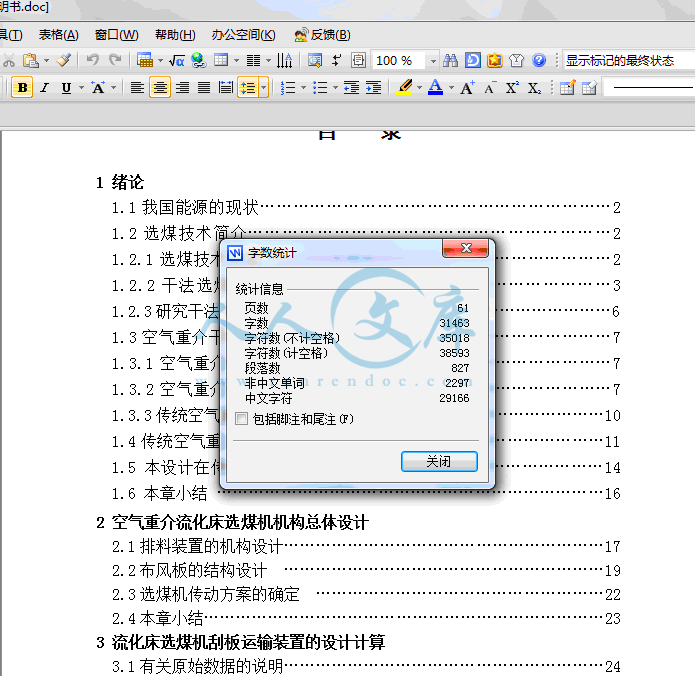Click the orange star favorites icon
This screenshot has width=695, height=676.
coord(494,60)
